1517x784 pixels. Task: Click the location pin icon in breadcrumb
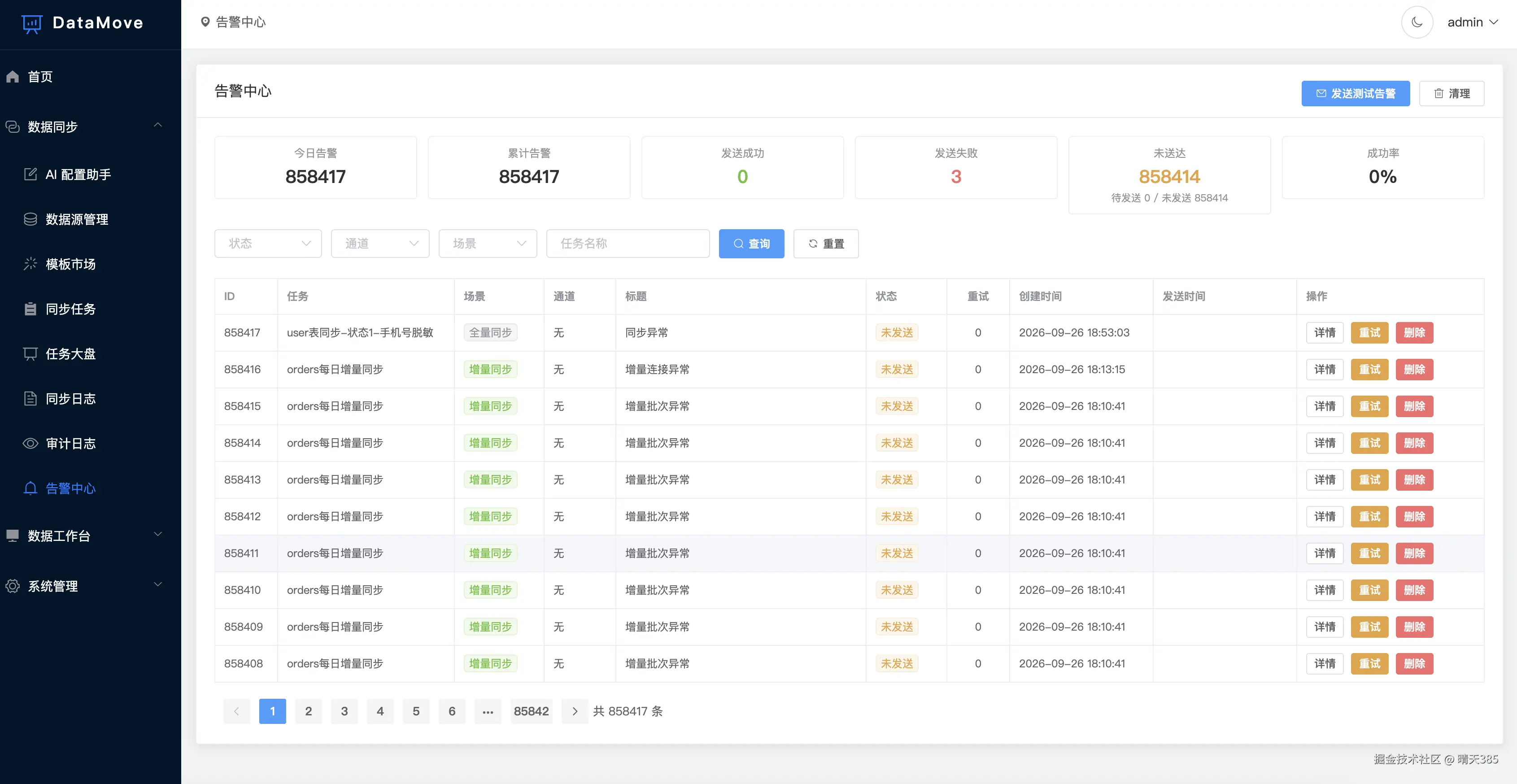pos(205,22)
